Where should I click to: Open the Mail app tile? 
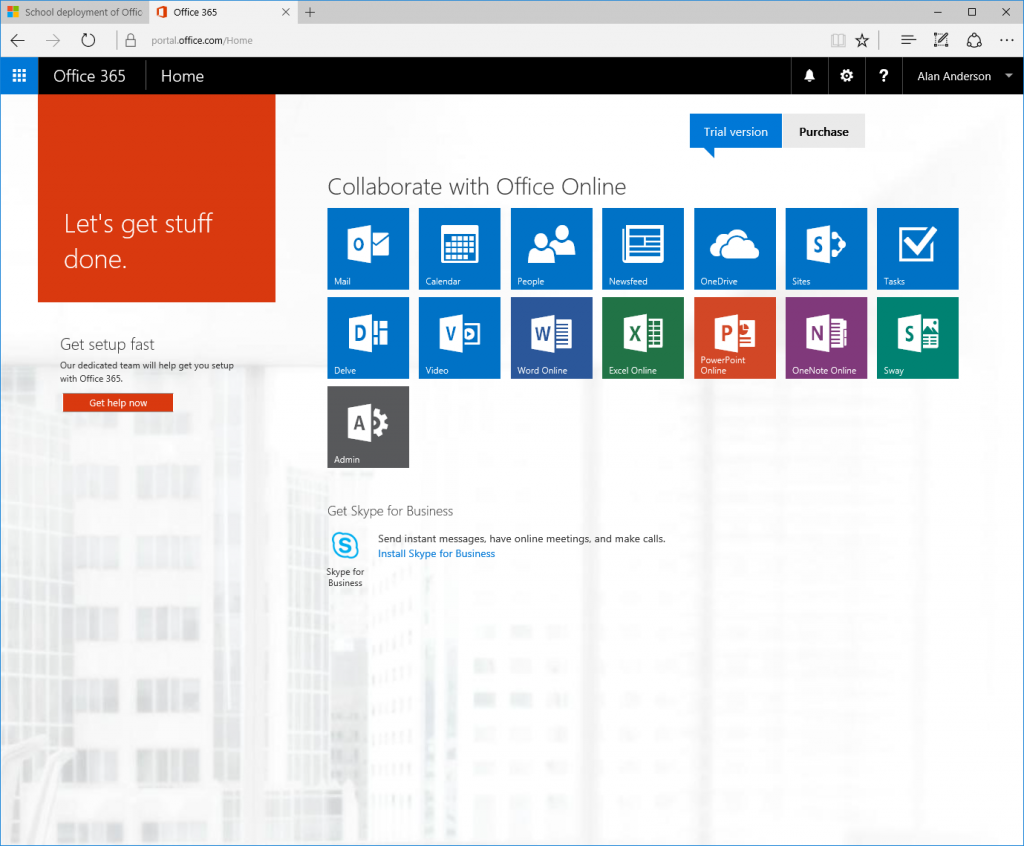(x=368, y=249)
